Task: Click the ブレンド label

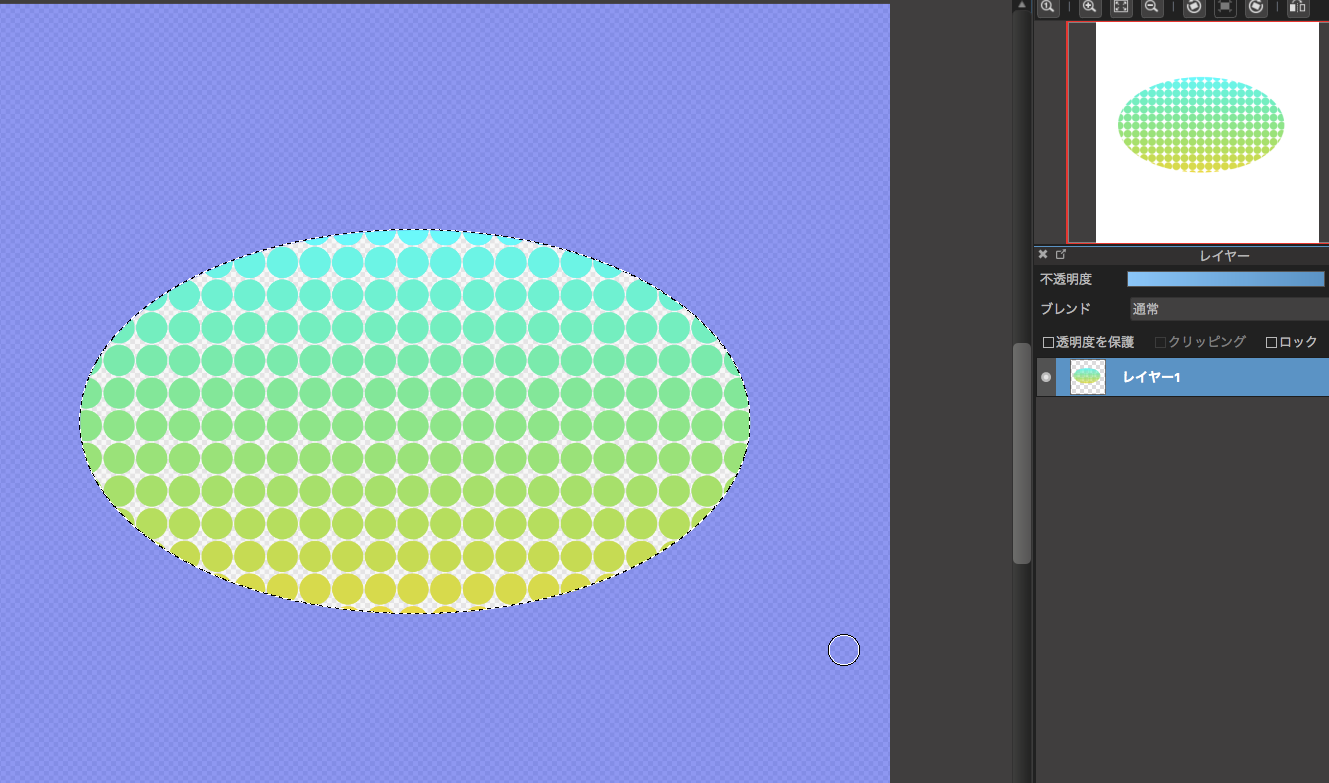Action: click(1065, 309)
